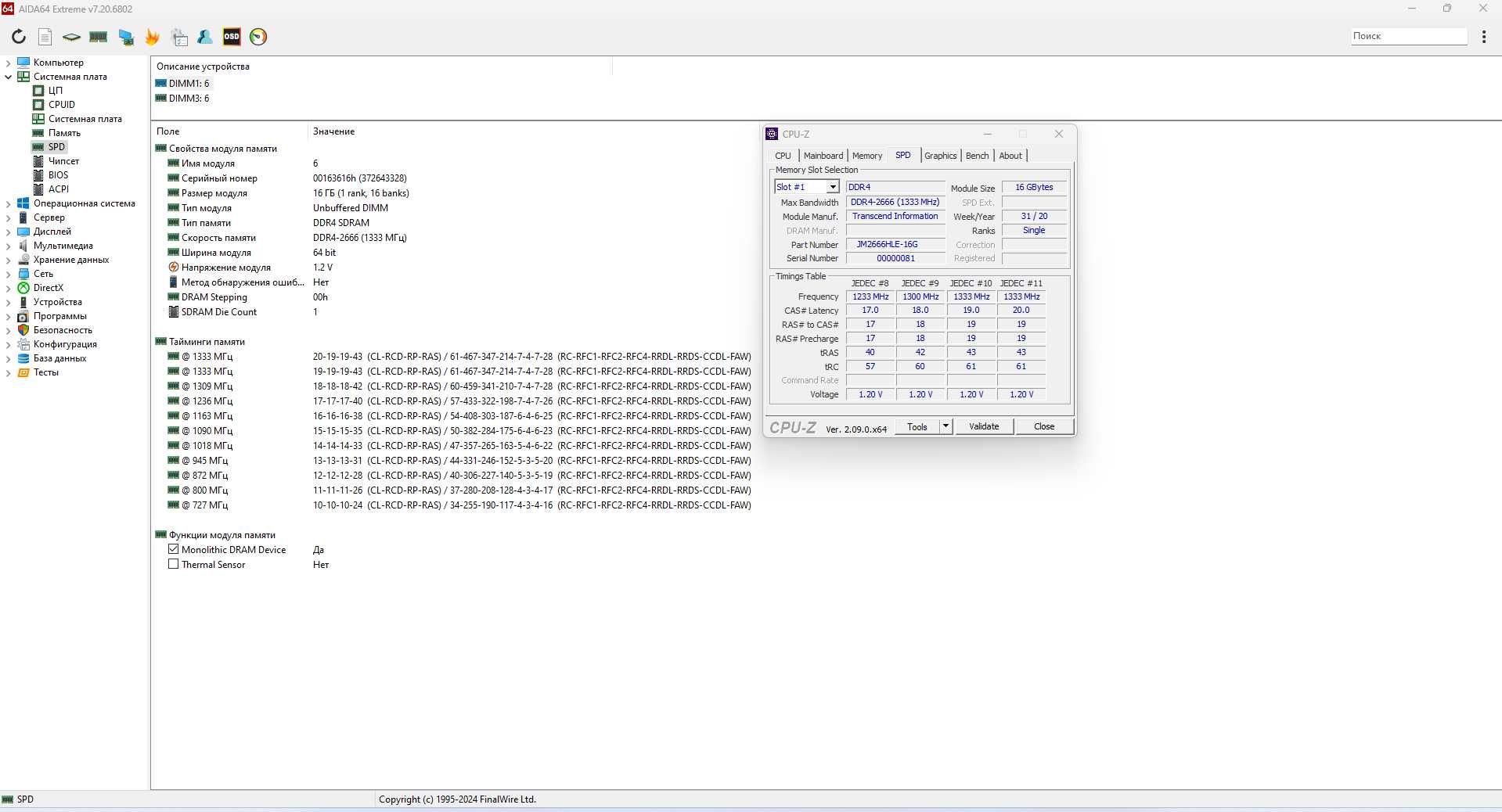
Task: Switch to the Bench tab in CPU-Z
Action: [x=978, y=156]
